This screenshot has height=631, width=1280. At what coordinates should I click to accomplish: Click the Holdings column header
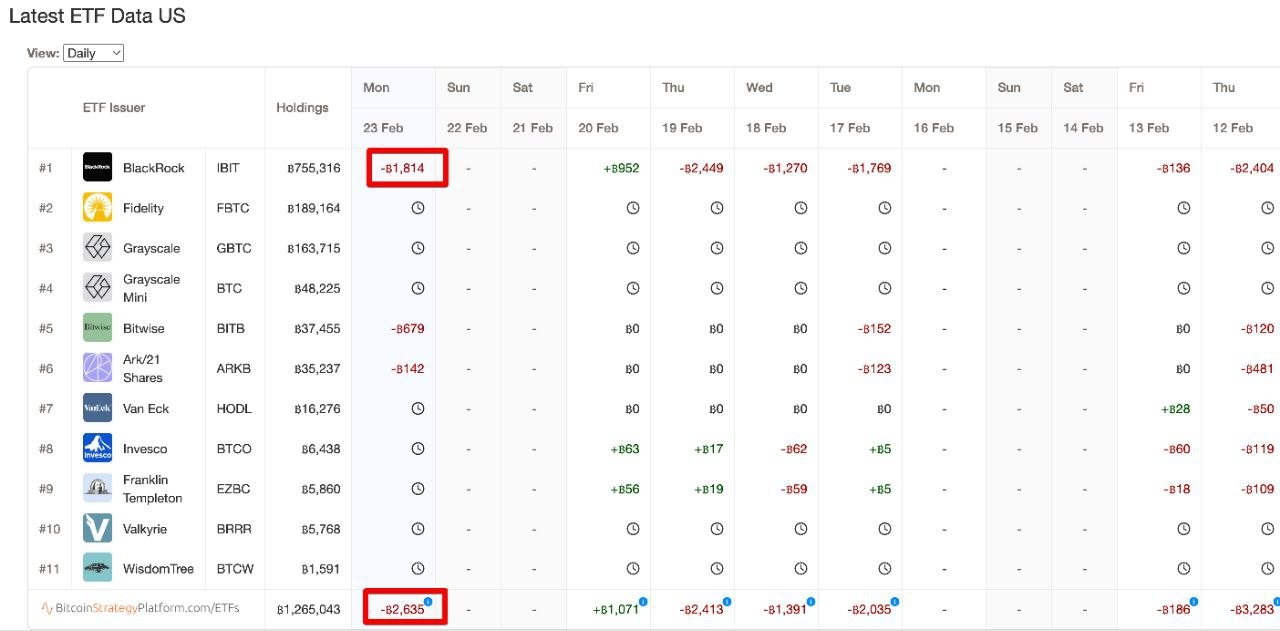coord(302,107)
